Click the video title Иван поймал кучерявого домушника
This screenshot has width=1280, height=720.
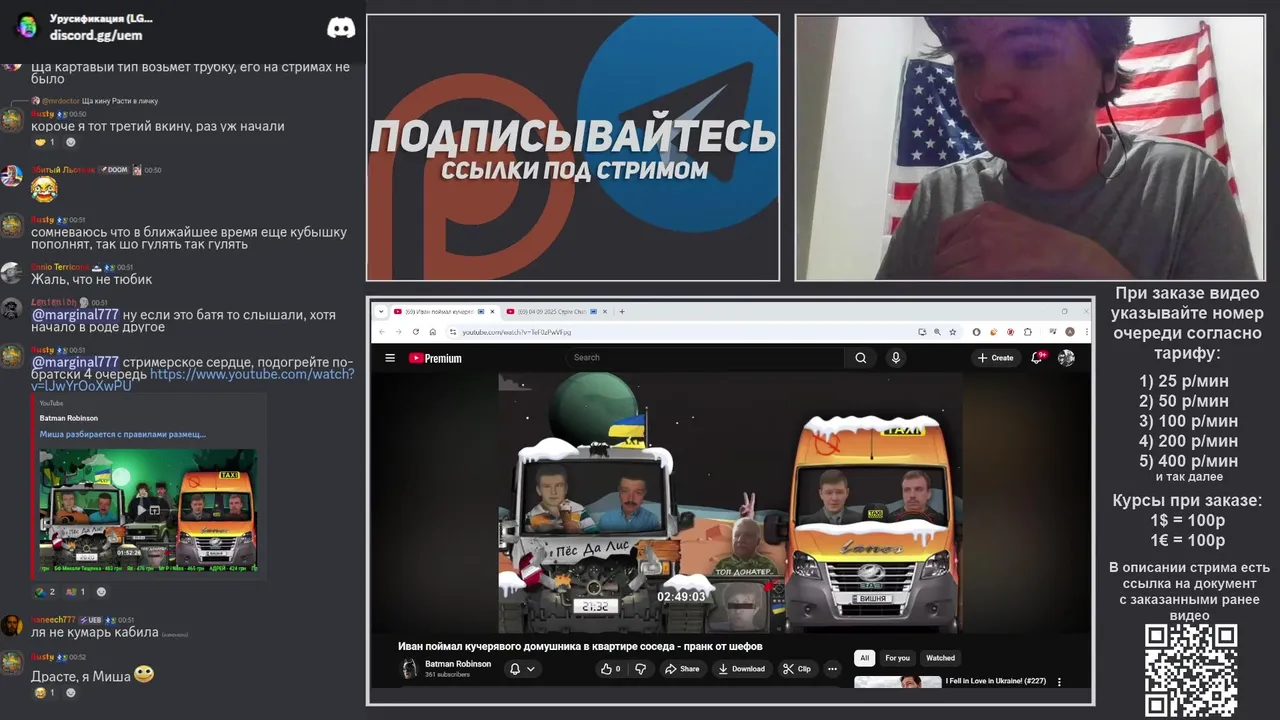tap(580, 646)
